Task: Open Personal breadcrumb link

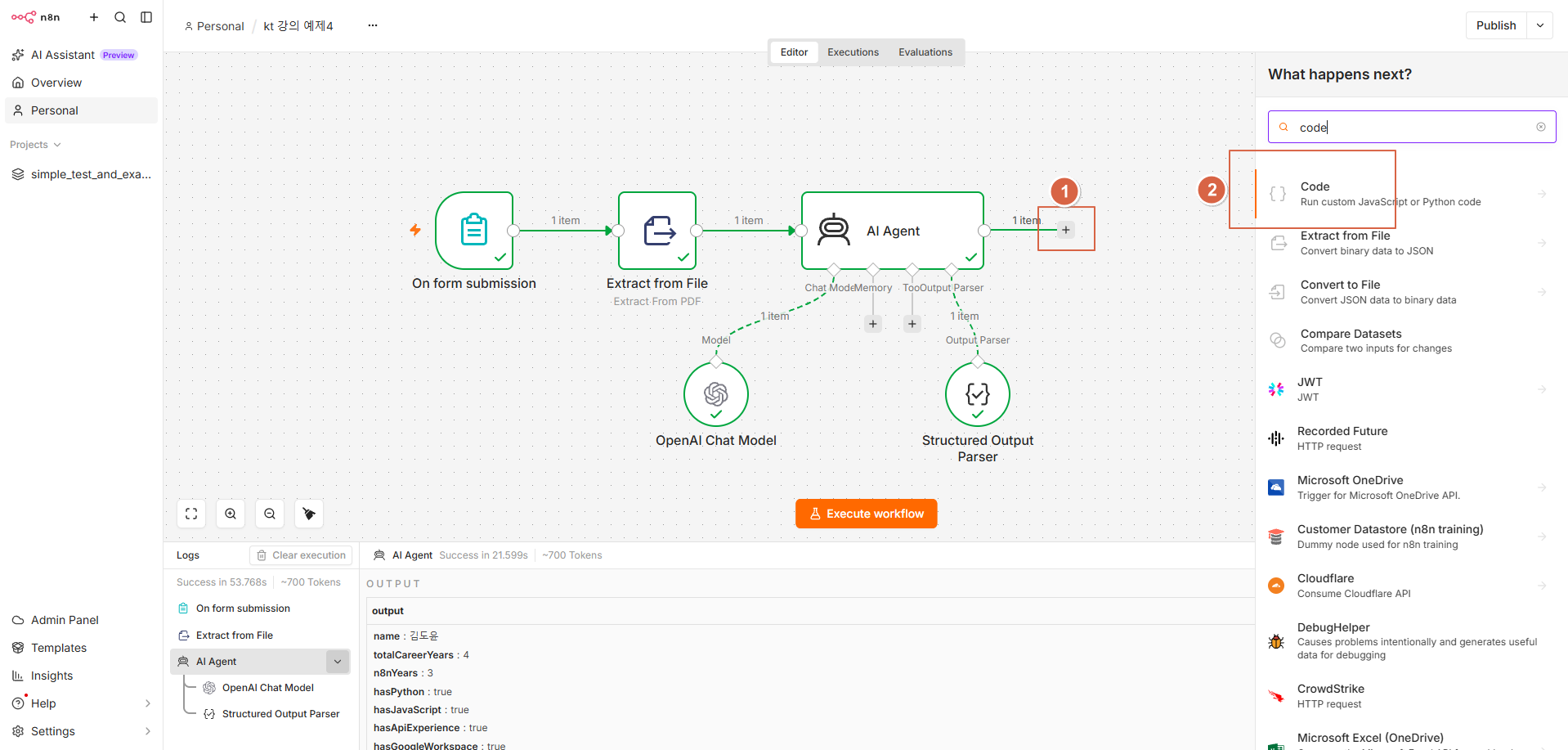Action: coord(214,26)
